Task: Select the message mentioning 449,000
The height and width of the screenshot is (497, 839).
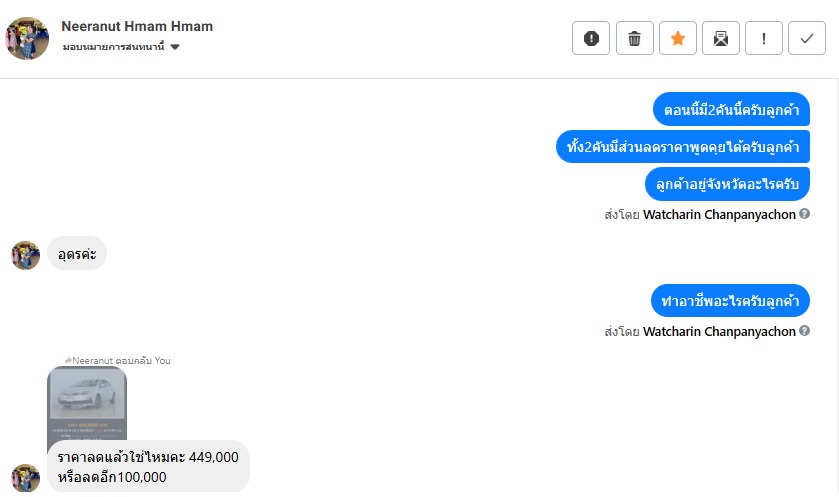Action: pos(148,466)
